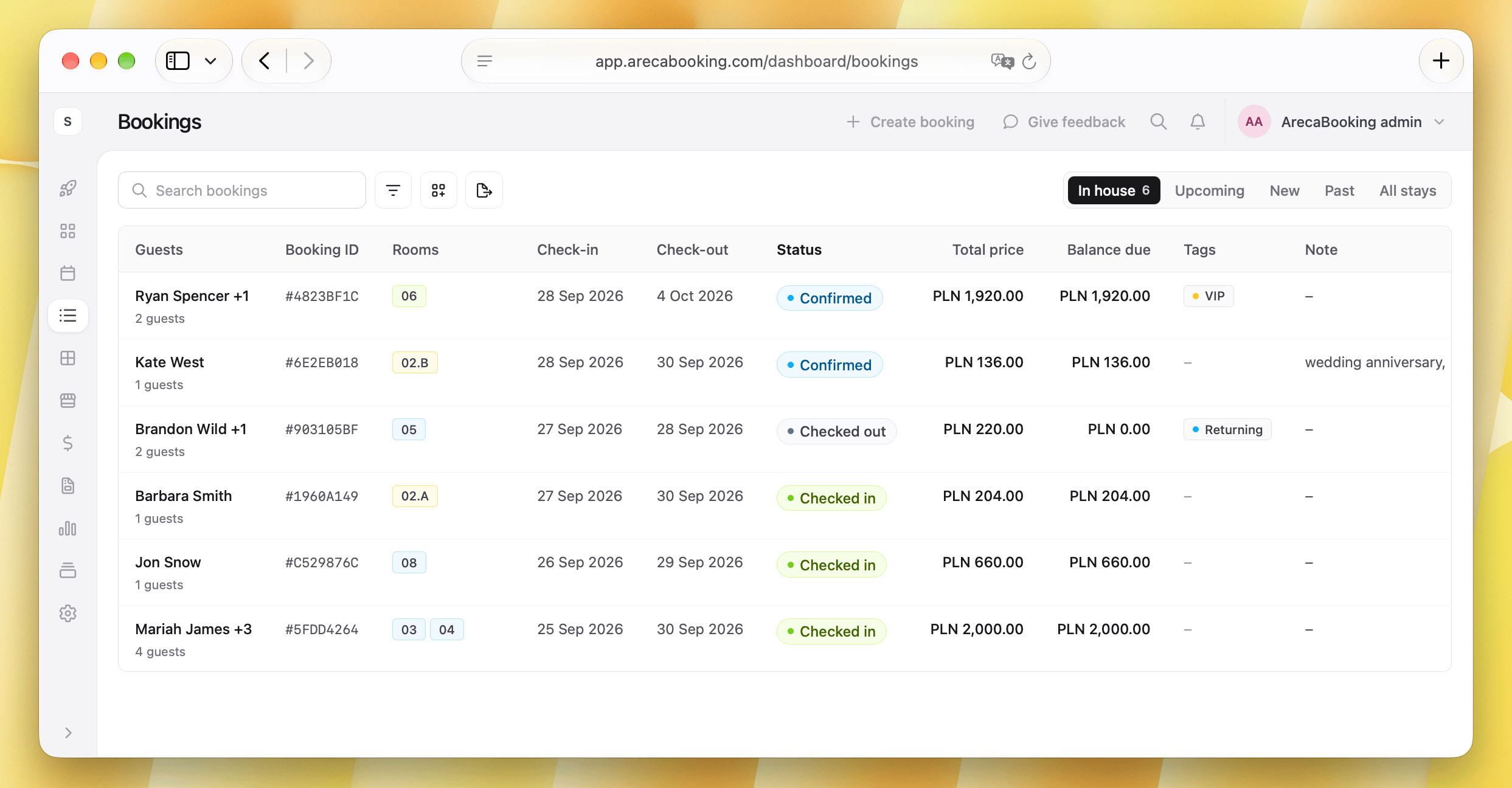
Task: Click the browser address bar URL
Action: tap(756, 61)
